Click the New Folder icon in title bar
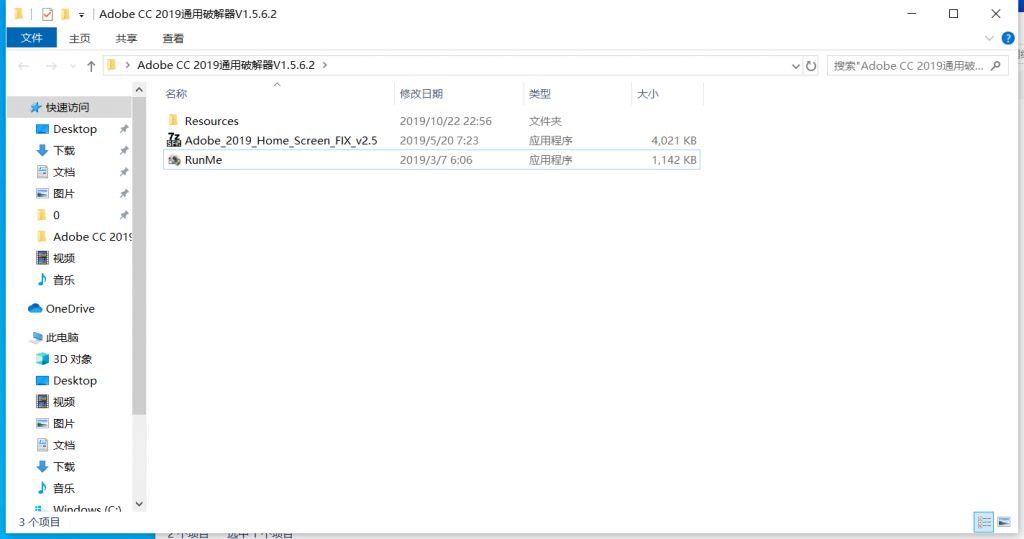 65,14
